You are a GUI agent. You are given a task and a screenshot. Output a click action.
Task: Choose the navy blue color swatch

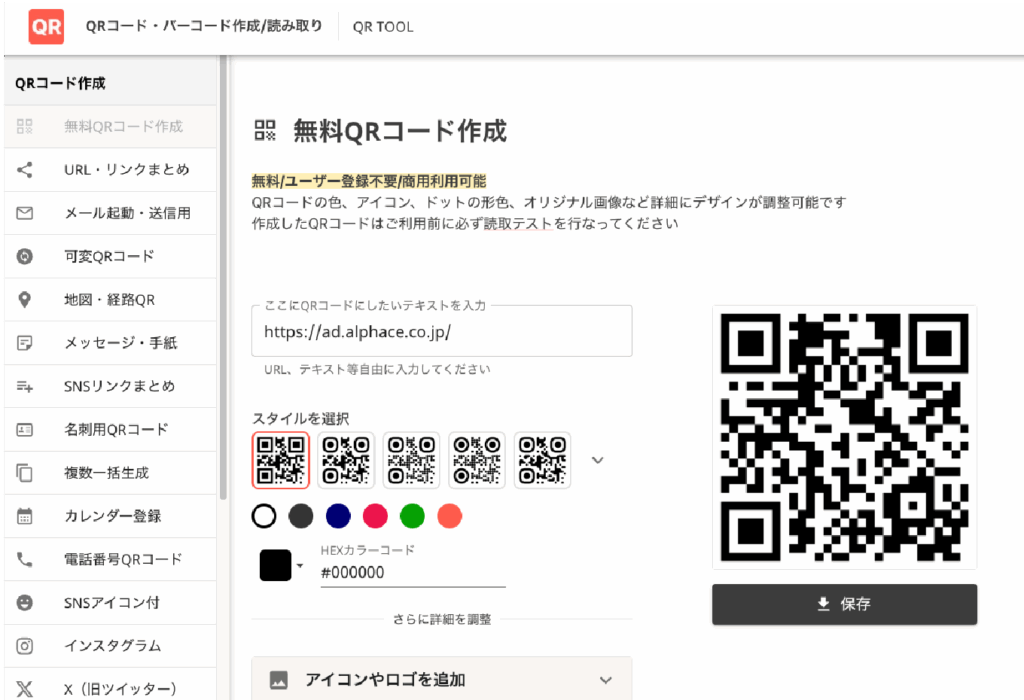[x=338, y=516]
